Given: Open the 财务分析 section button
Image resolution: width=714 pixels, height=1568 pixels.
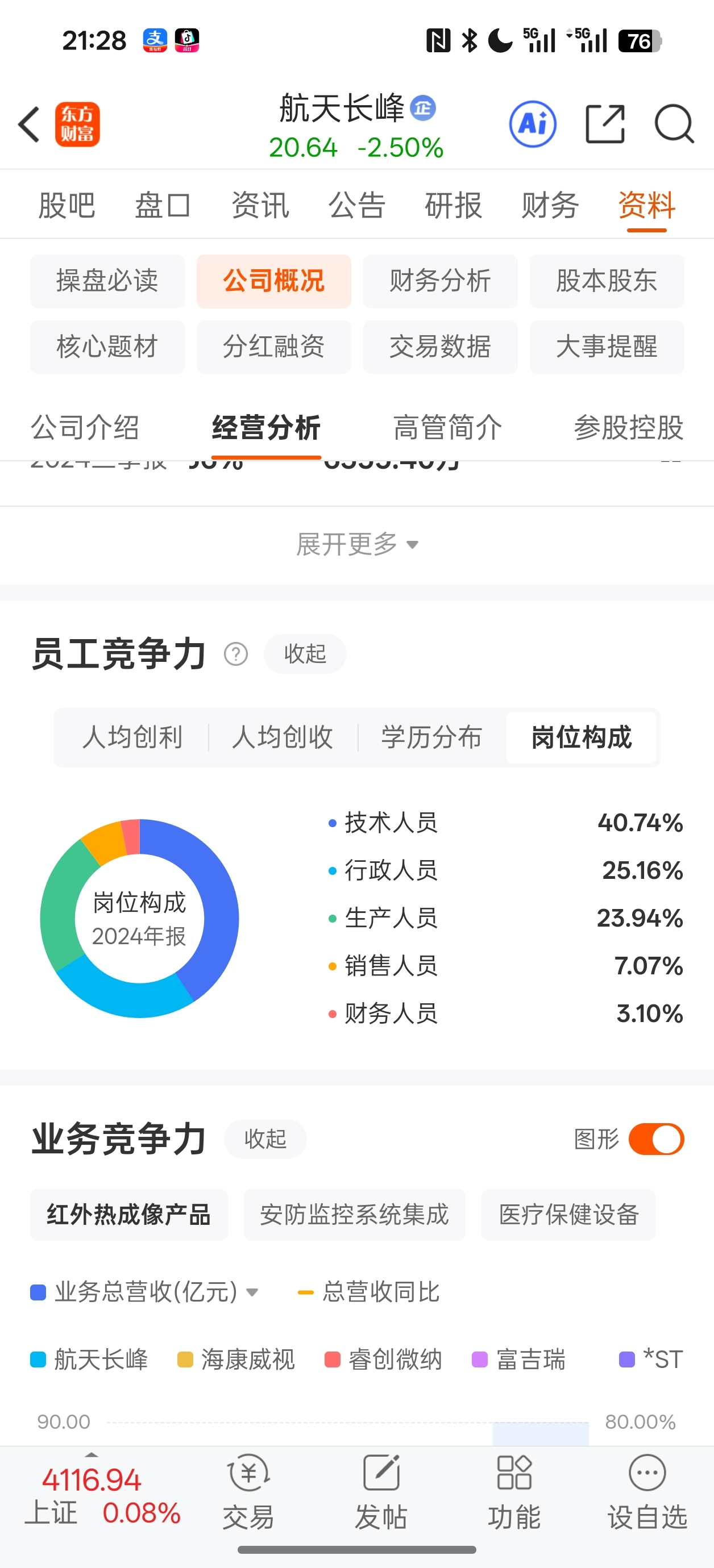Looking at the screenshot, I should point(440,281).
